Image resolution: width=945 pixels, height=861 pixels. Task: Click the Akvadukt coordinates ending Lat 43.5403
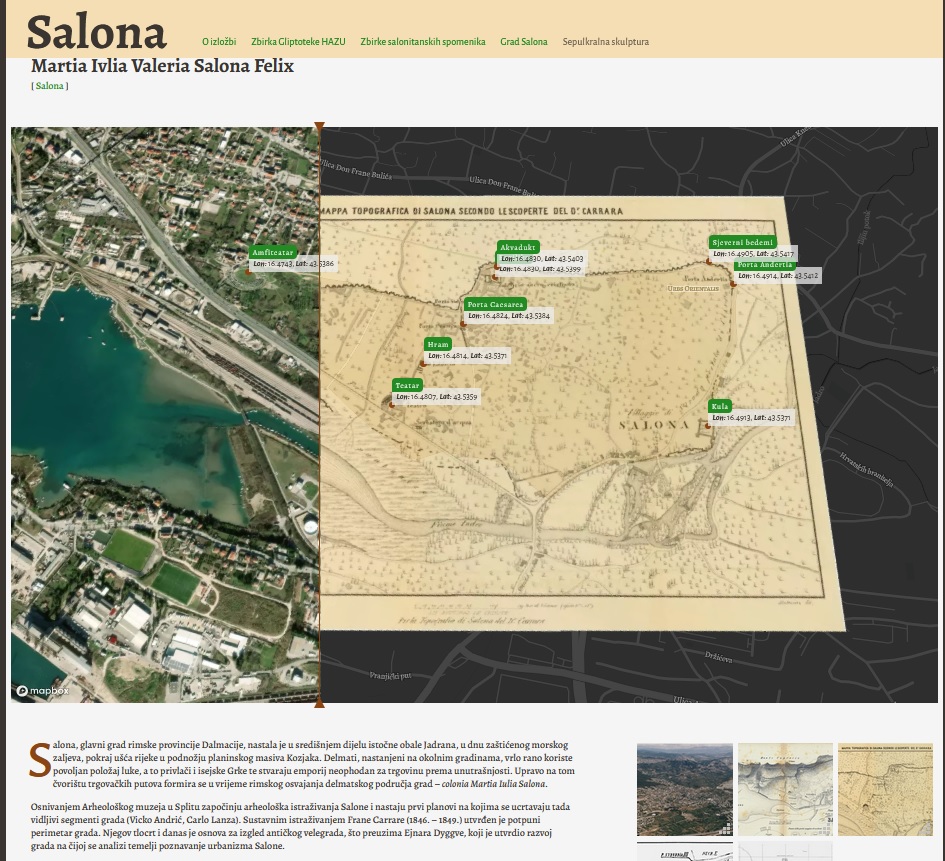[x=542, y=258]
